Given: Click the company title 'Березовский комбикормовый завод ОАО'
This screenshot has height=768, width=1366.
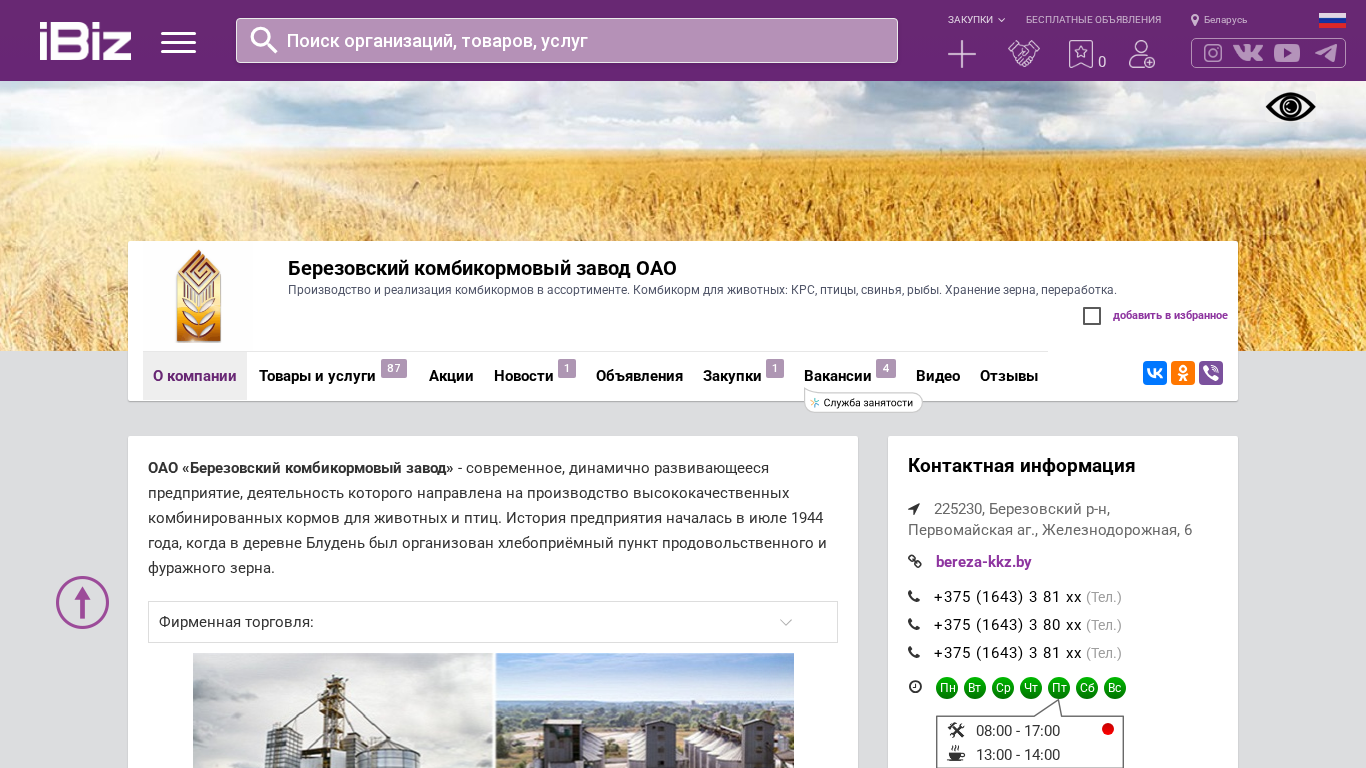Looking at the screenshot, I should 482,268.
